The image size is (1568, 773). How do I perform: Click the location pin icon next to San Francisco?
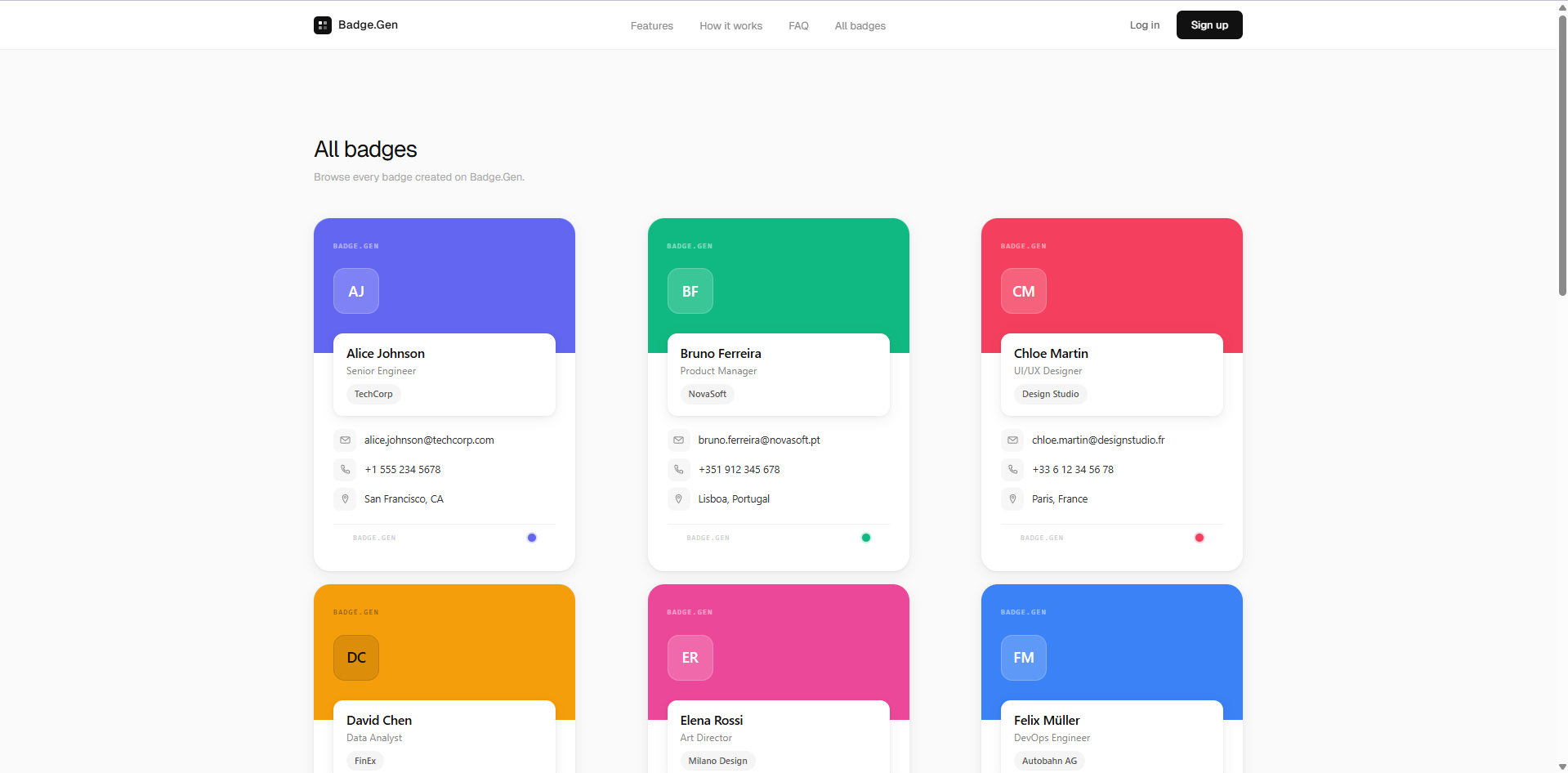345,499
